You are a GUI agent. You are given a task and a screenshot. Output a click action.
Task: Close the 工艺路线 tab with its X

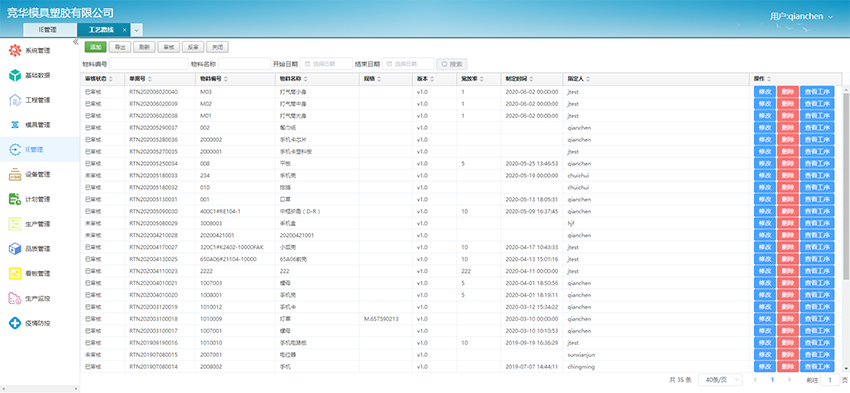[x=125, y=30]
